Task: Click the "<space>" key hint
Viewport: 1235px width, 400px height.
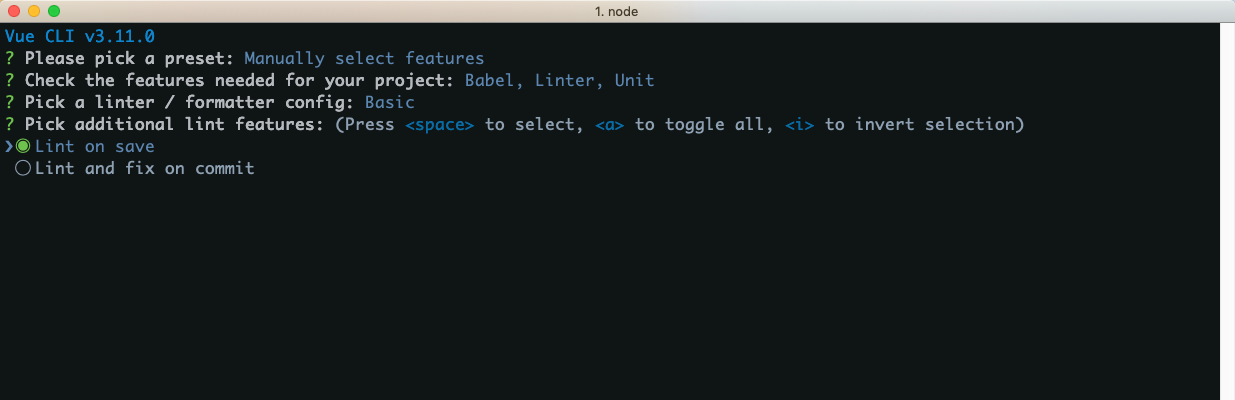Action: [x=439, y=124]
